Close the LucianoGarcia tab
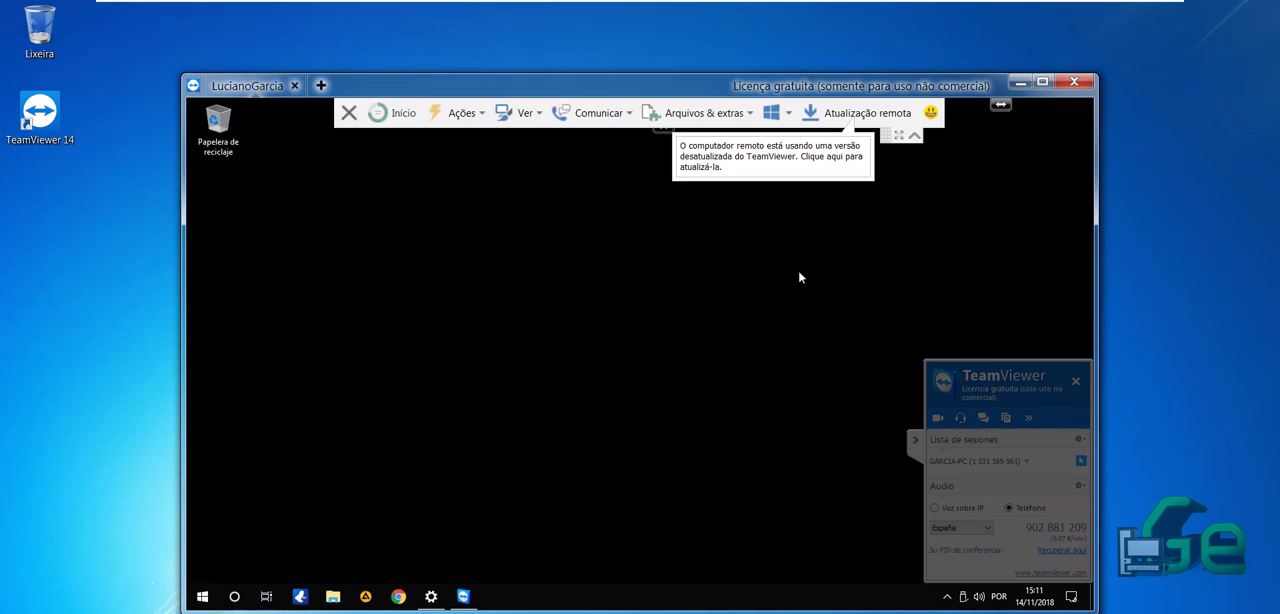The height and width of the screenshot is (614, 1280). (x=295, y=86)
